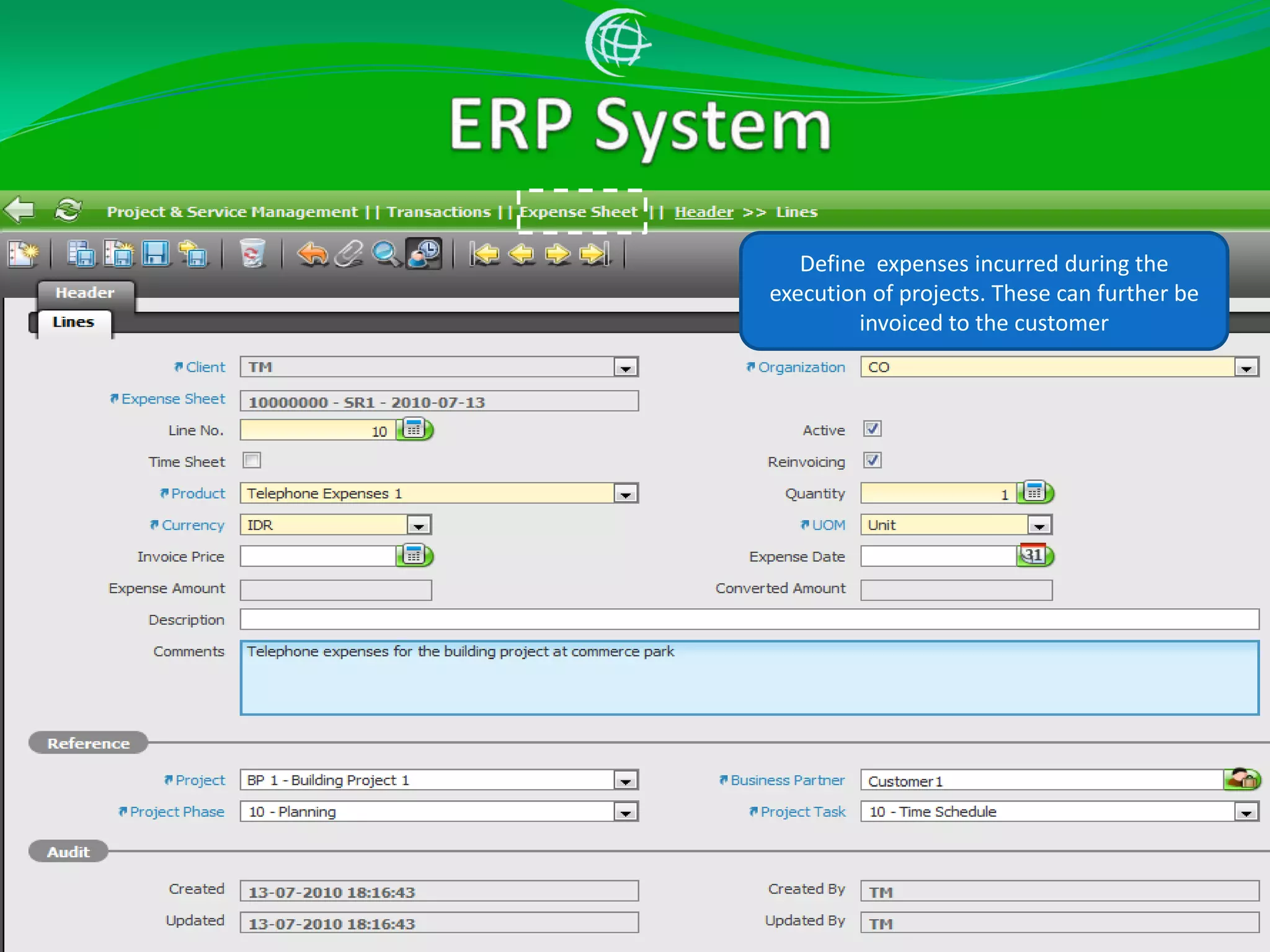Open the Organization dropdown
The image size is (1270, 952).
coord(1246,368)
